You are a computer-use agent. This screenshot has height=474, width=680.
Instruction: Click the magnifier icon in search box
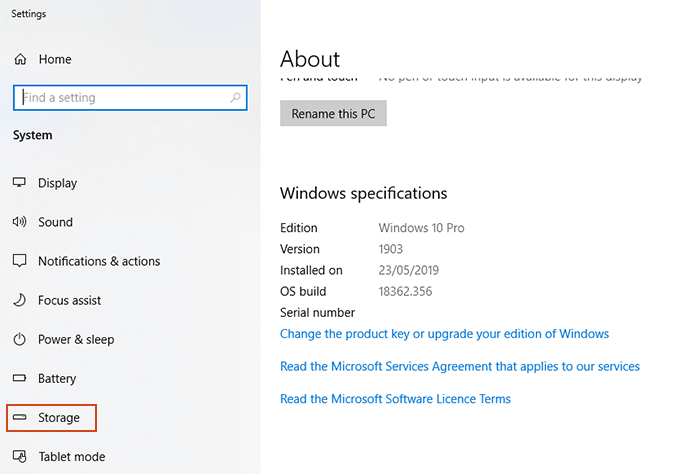236,98
